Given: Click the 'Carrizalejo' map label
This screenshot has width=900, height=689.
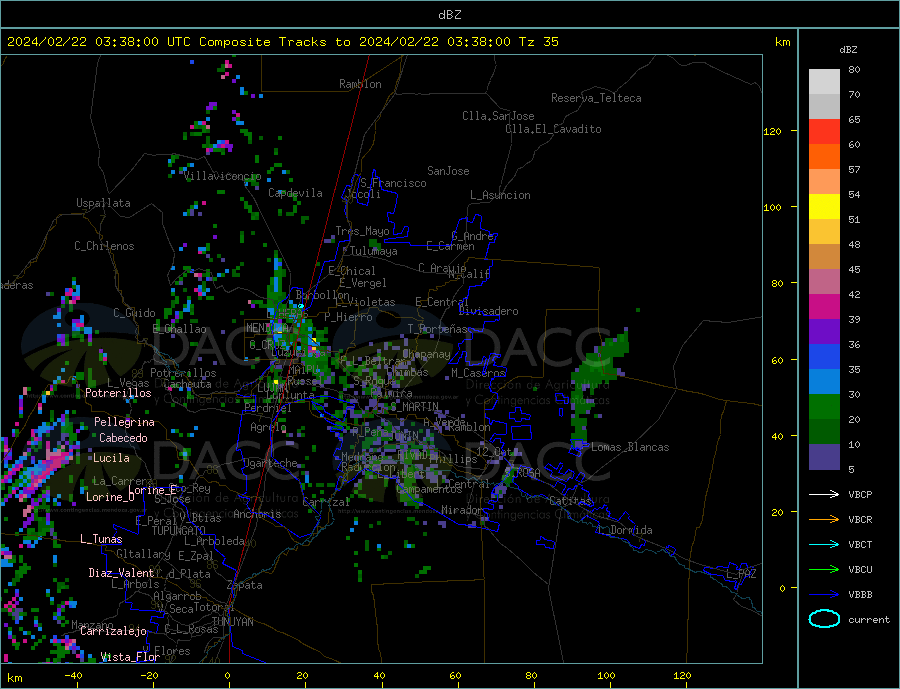Looking at the screenshot, I should tap(113, 632).
